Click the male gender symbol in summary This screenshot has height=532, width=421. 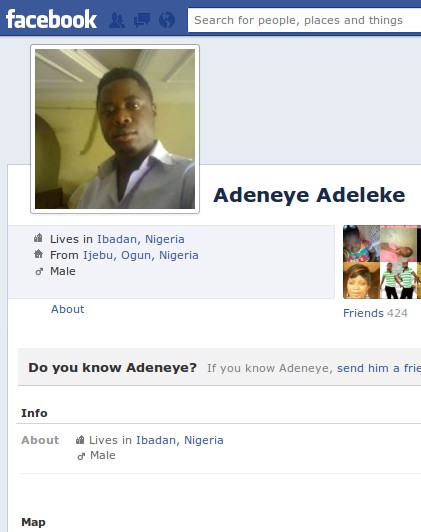[x=39, y=271]
